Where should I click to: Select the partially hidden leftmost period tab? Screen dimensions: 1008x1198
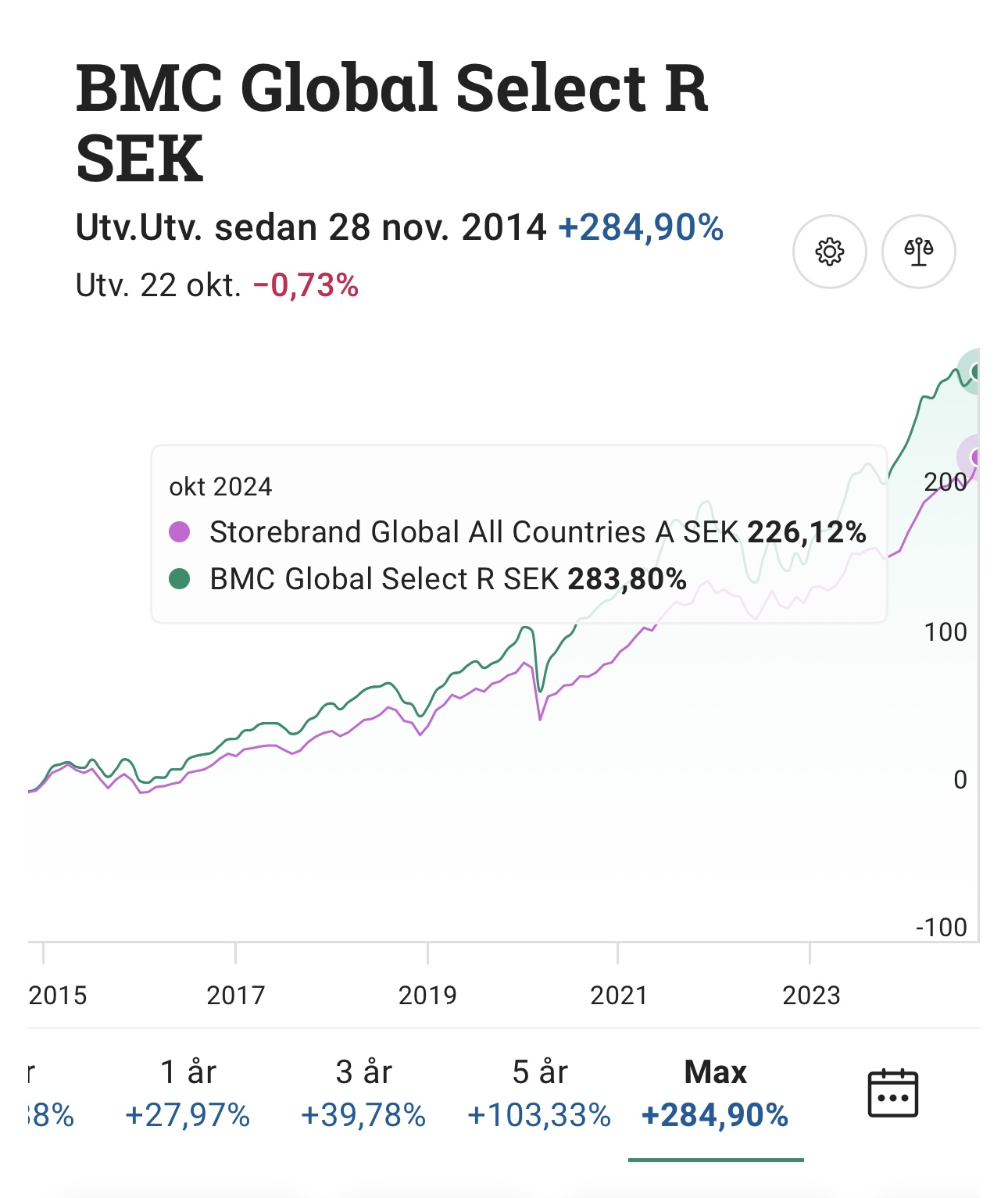point(48,1093)
